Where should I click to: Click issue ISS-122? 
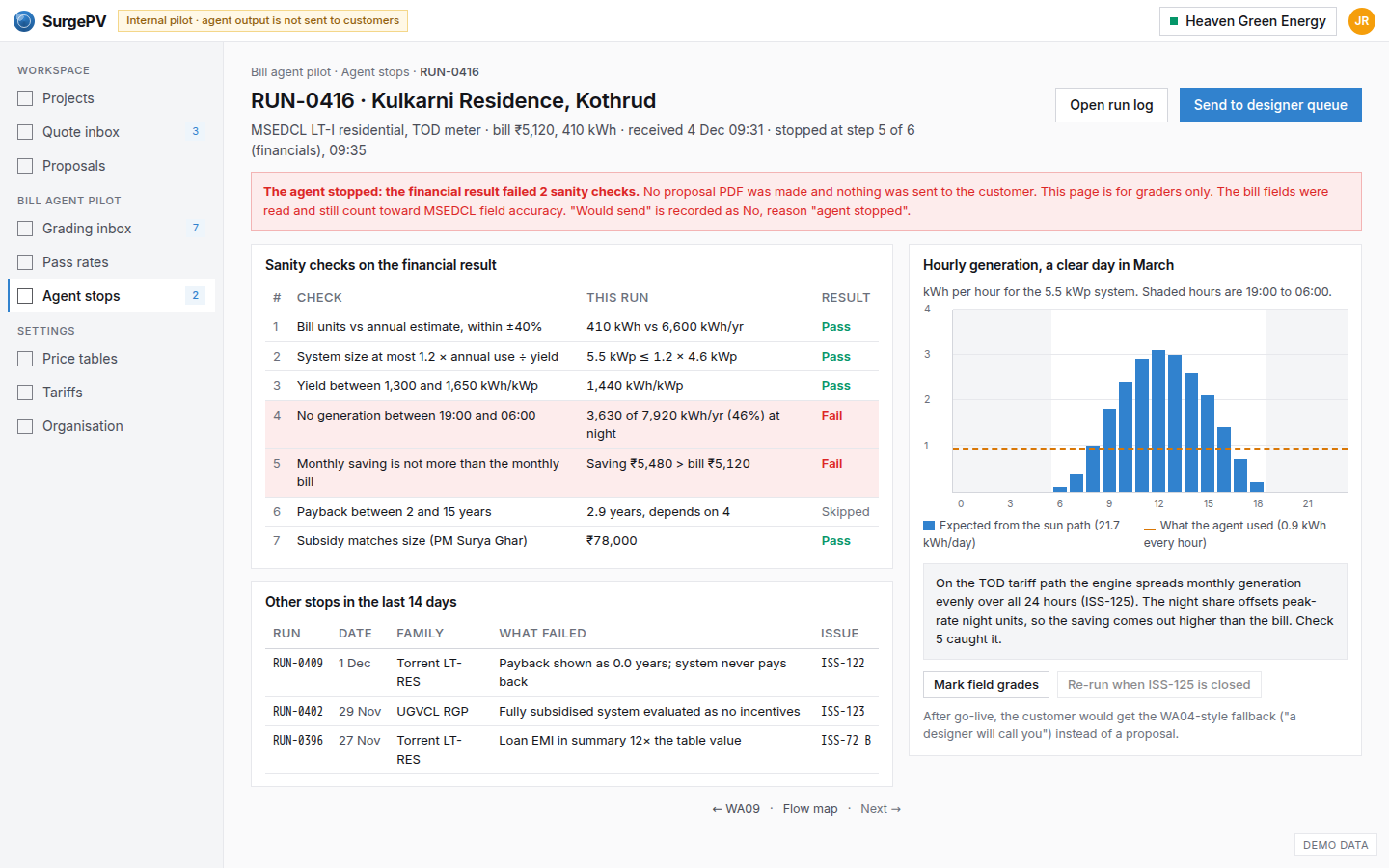[x=843, y=664]
